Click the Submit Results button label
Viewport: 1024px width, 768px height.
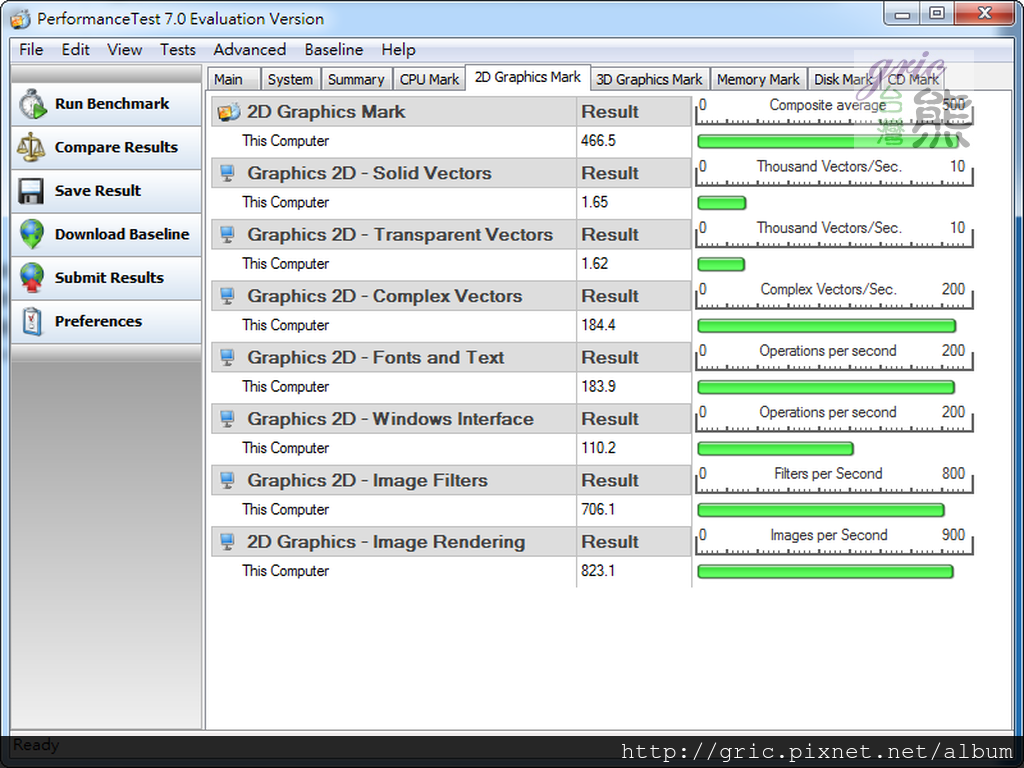coord(109,278)
